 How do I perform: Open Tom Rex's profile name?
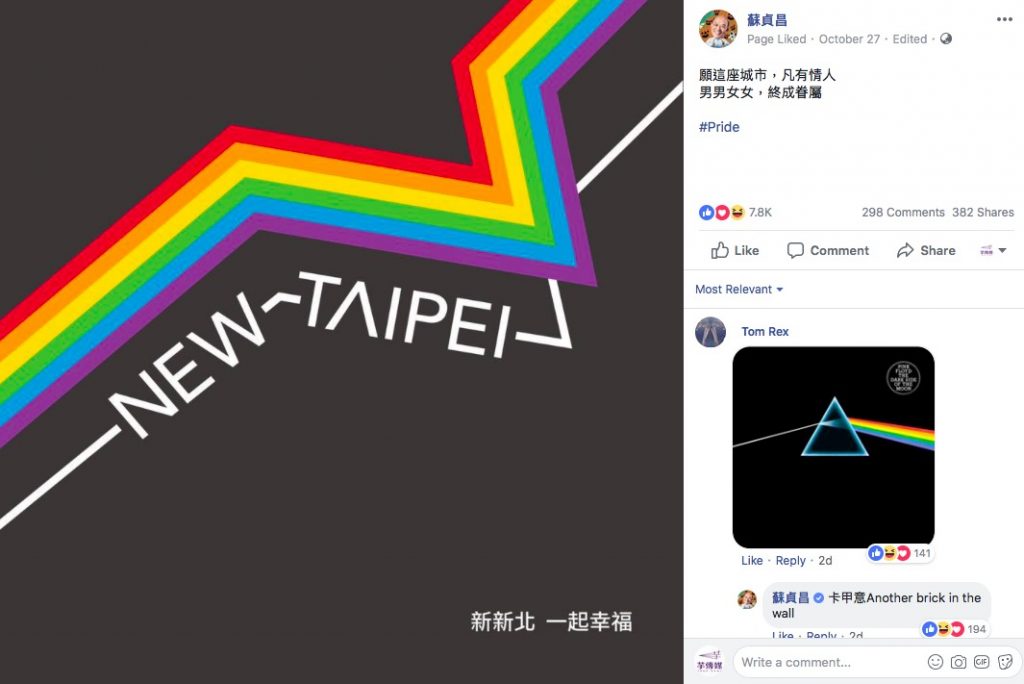[x=765, y=331]
